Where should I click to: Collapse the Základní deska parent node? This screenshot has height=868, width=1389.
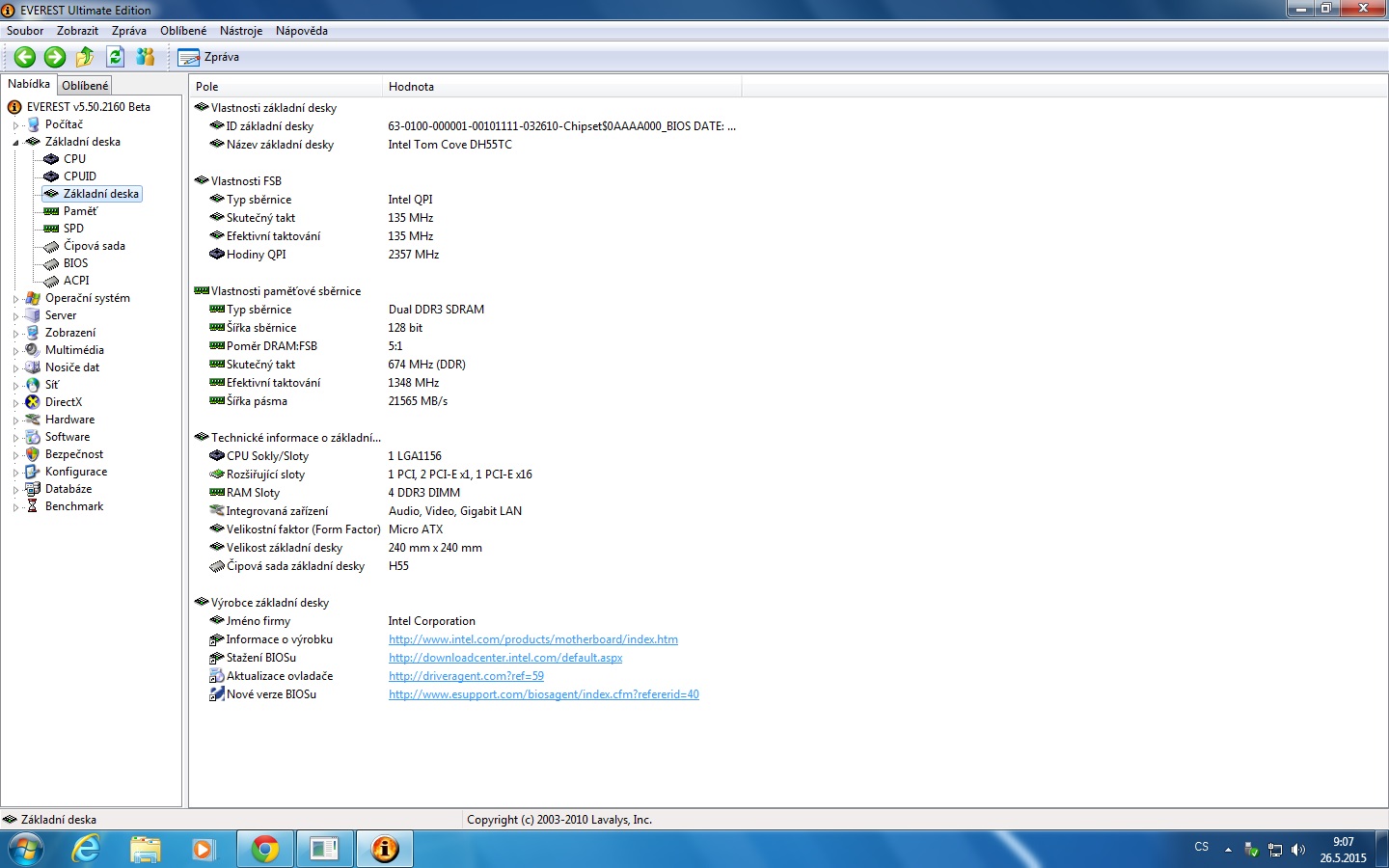pos(15,143)
